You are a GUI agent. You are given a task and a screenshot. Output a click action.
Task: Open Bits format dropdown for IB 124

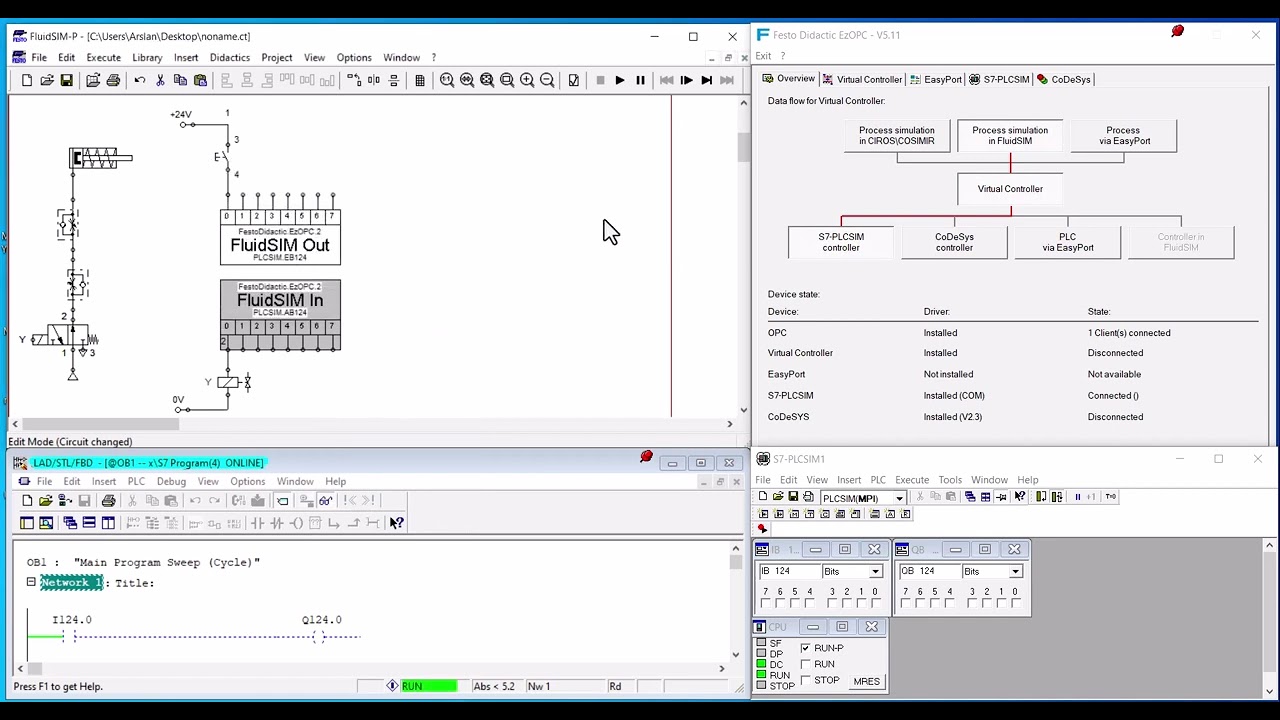coord(876,571)
